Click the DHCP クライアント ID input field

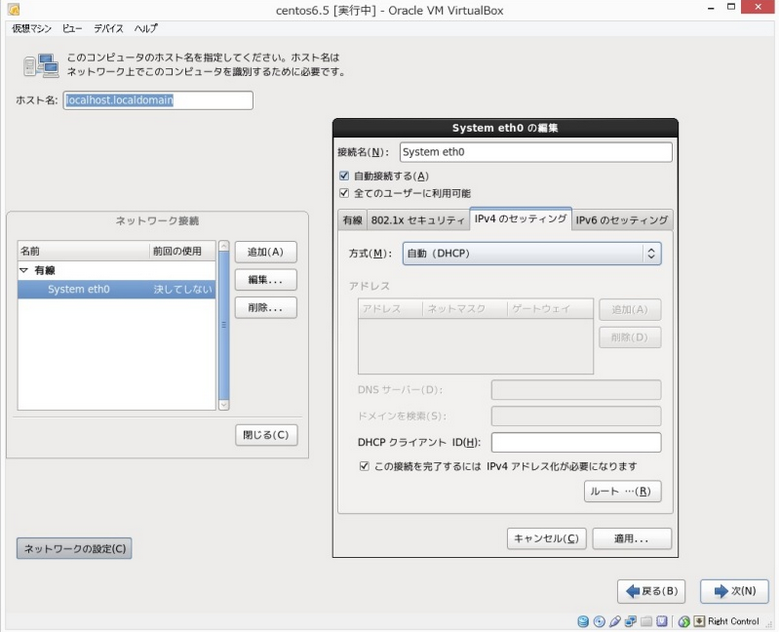click(x=576, y=442)
